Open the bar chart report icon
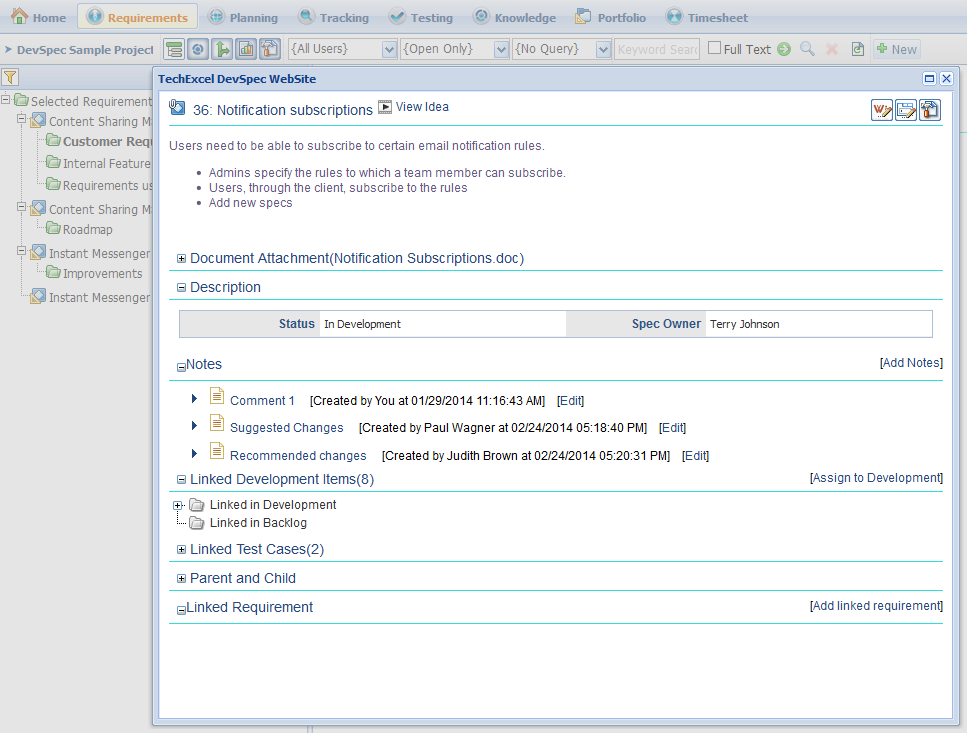Viewport: 967px width, 733px height. 246,49
